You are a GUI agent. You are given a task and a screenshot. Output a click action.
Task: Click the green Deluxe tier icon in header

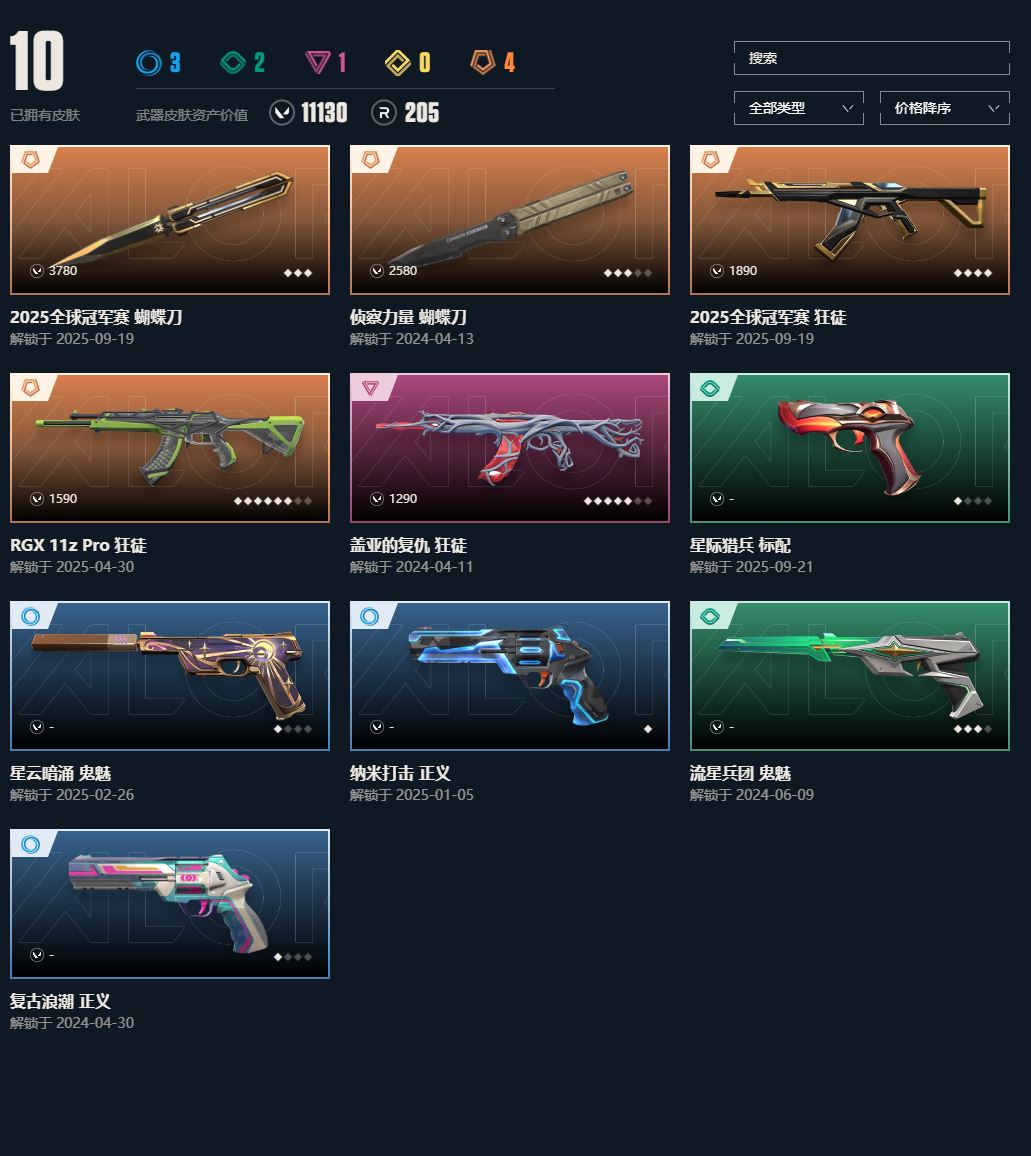point(233,63)
